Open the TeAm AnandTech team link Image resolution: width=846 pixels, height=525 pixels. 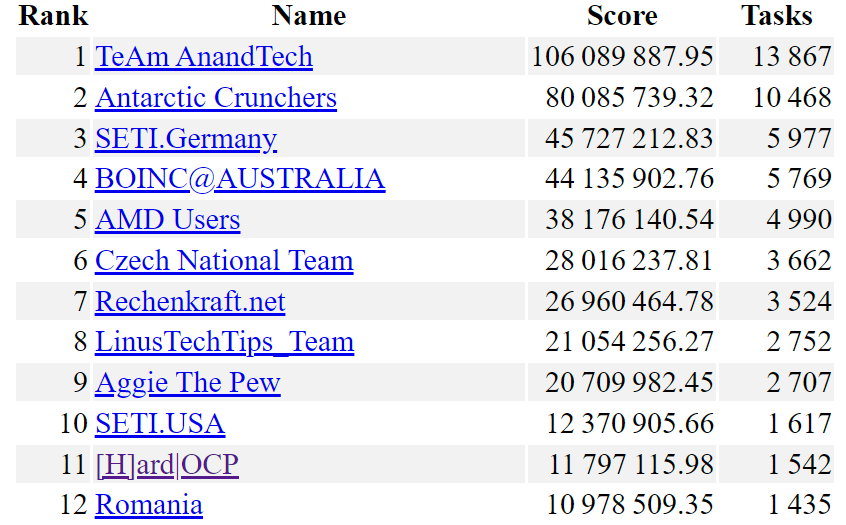[x=204, y=57]
